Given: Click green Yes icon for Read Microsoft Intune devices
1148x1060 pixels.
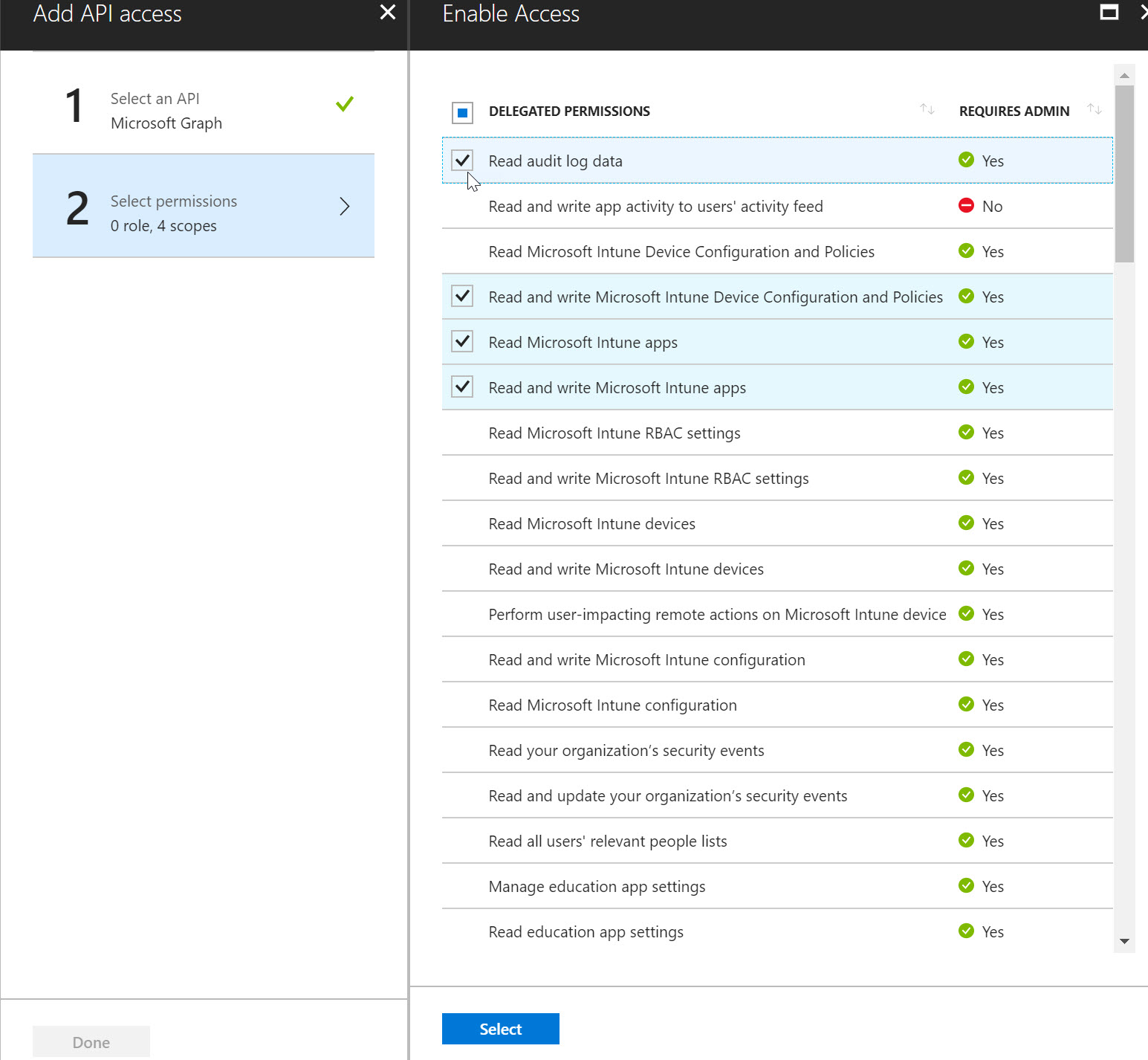Looking at the screenshot, I should [966, 523].
